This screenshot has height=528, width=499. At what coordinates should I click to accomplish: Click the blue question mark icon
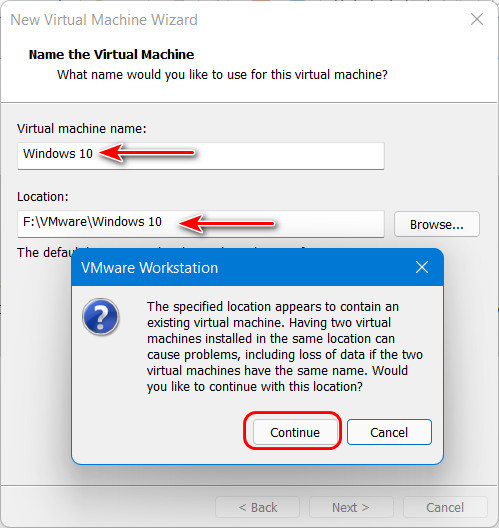[x=100, y=317]
